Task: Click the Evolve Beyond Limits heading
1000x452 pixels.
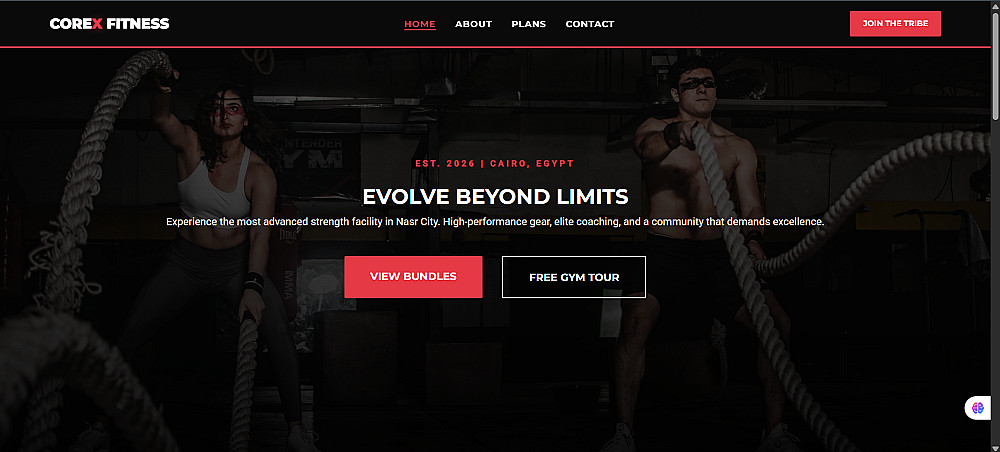Action: coord(496,196)
